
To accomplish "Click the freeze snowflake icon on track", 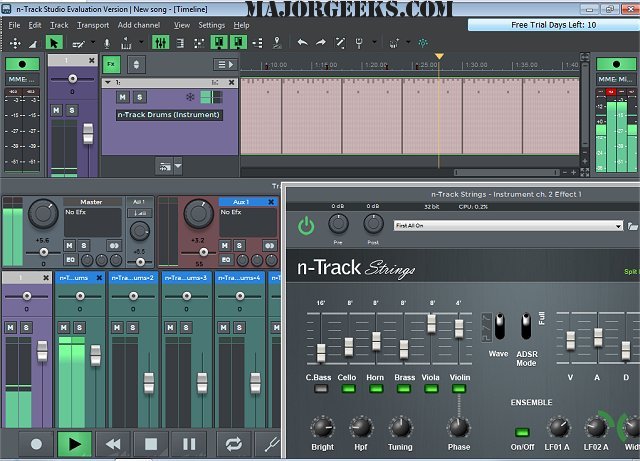I will coord(191,96).
